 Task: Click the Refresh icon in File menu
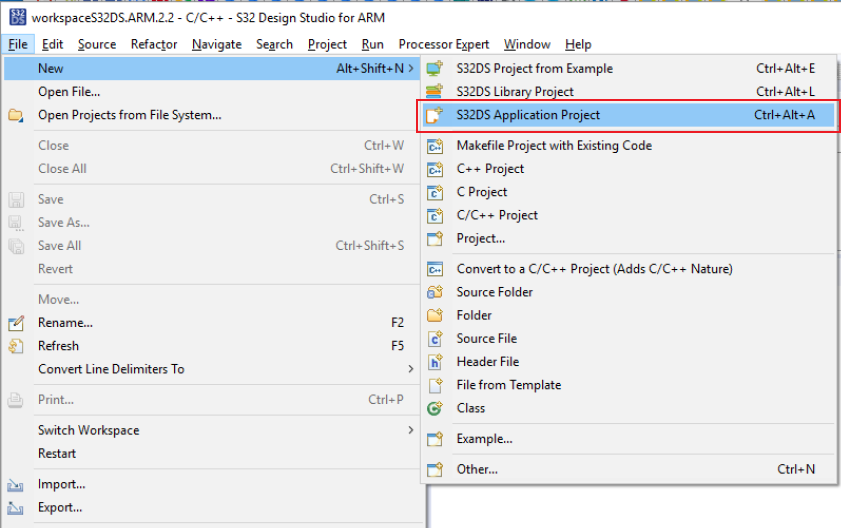pos(16,346)
